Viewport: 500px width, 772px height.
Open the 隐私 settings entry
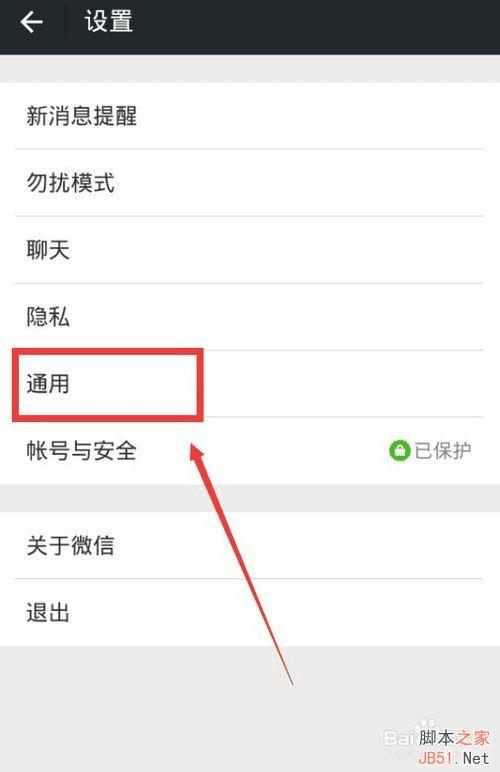click(x=250, y=317)
